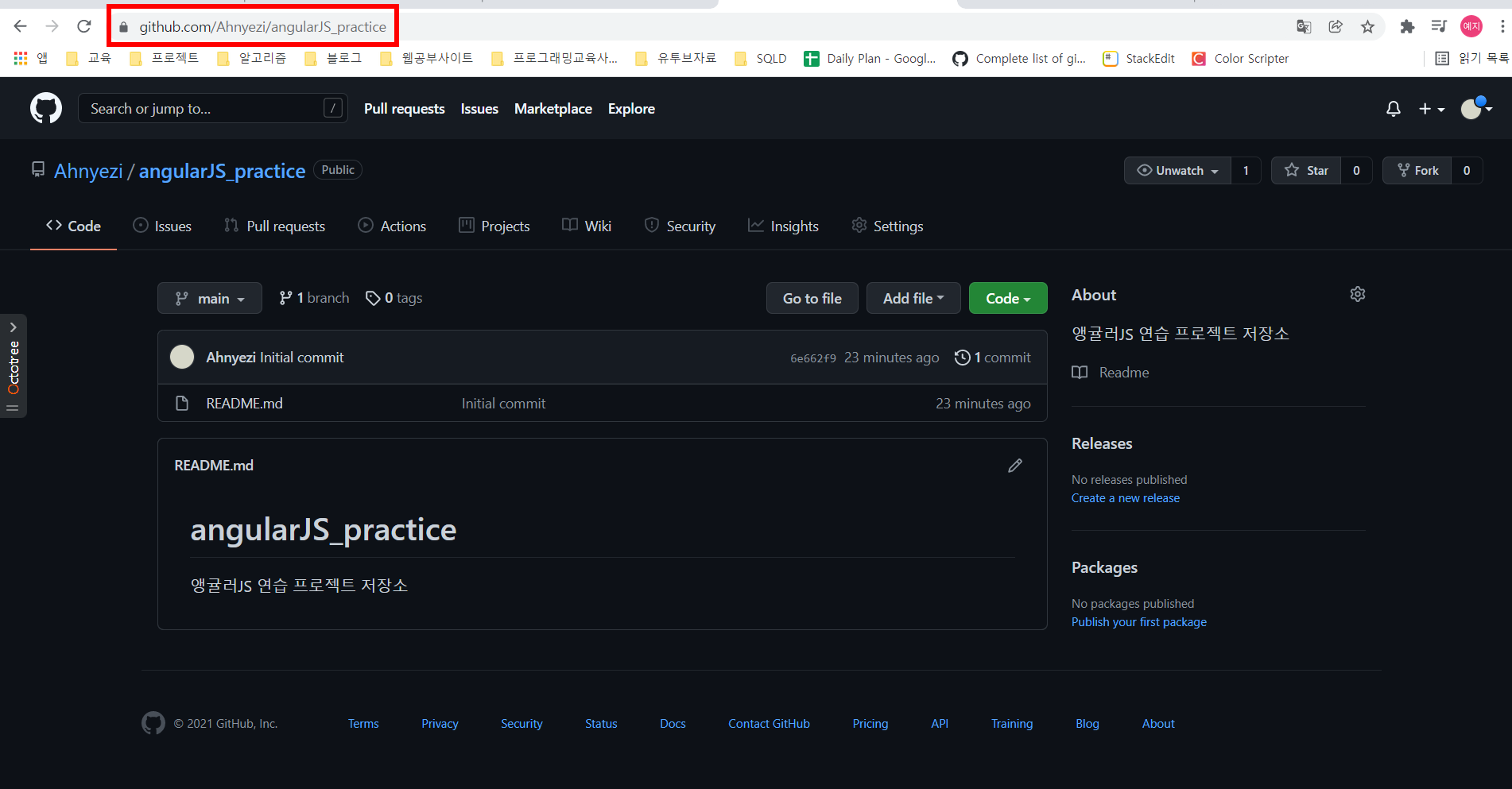Viewport: 1512px width, 789px height.
Task: Expand the Unwatch dropdown caret
Action: [1215, 171]
